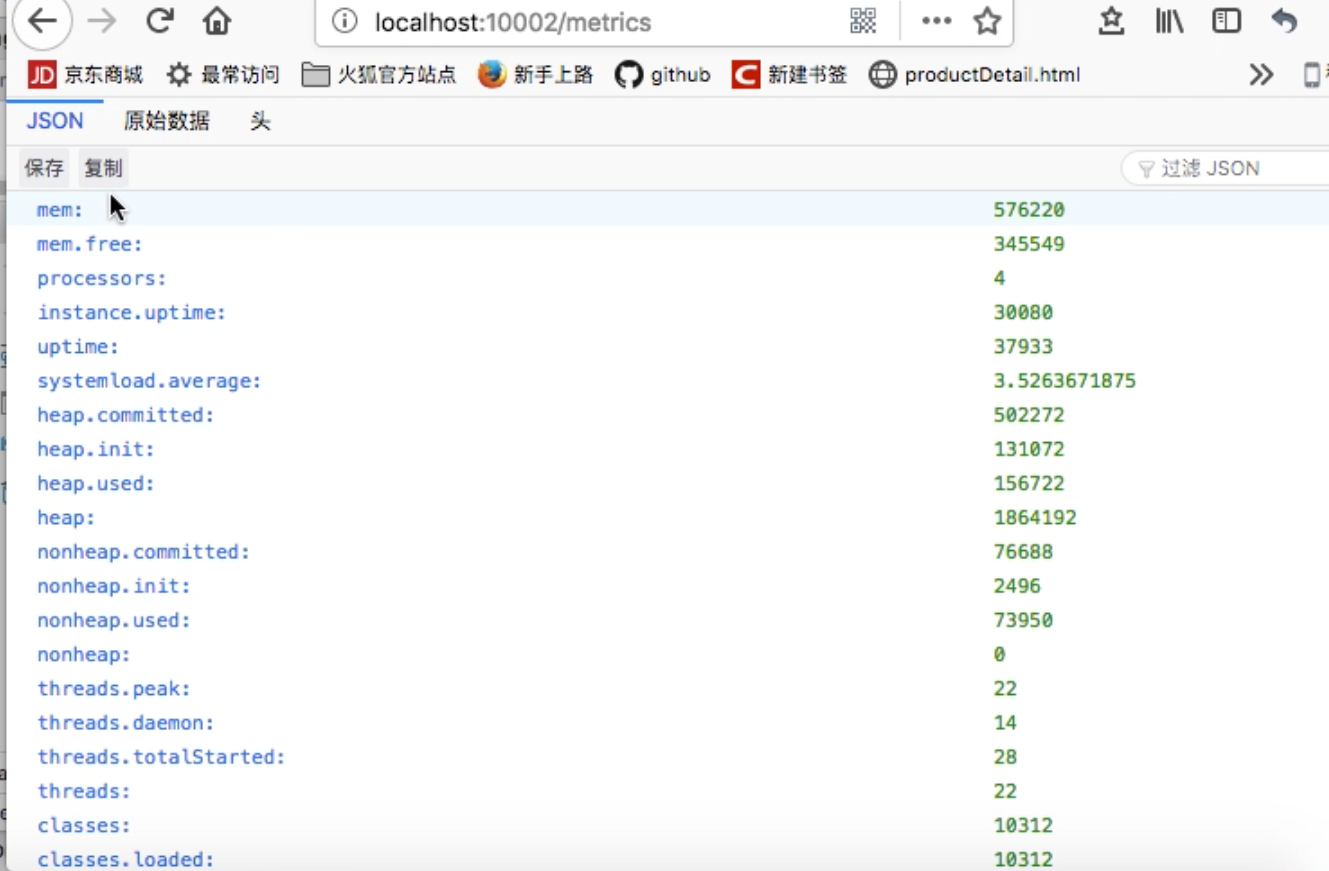
Task: Open the 火狐官方站点 bookmark folder
Action: (379, 74)
